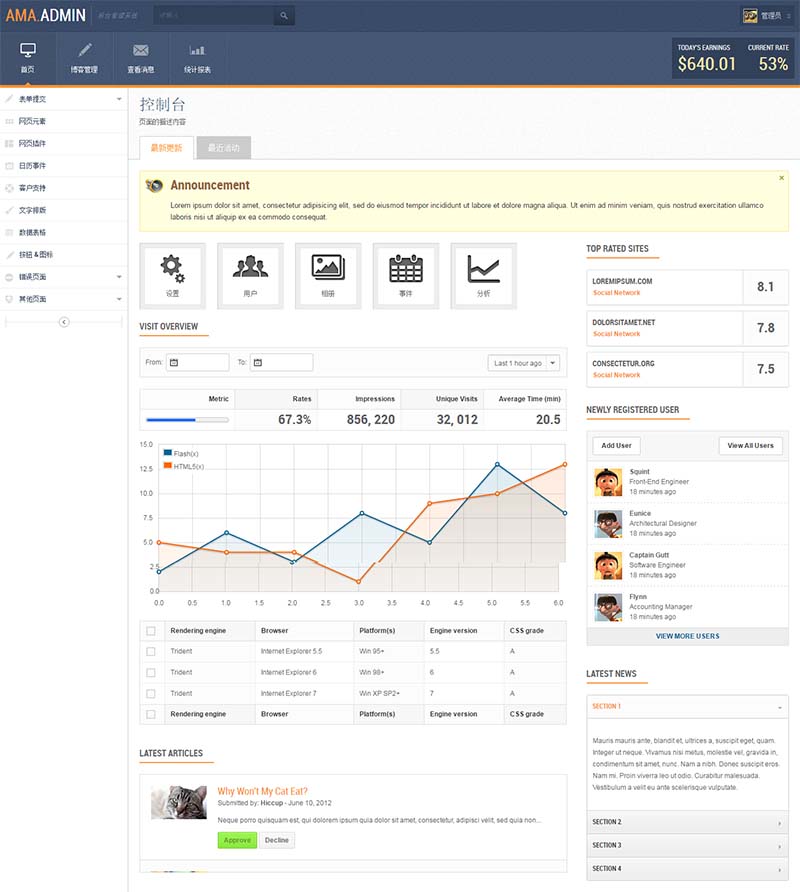Click the search magnifier icon in header
800x892 pixels.
coord(284,16)
